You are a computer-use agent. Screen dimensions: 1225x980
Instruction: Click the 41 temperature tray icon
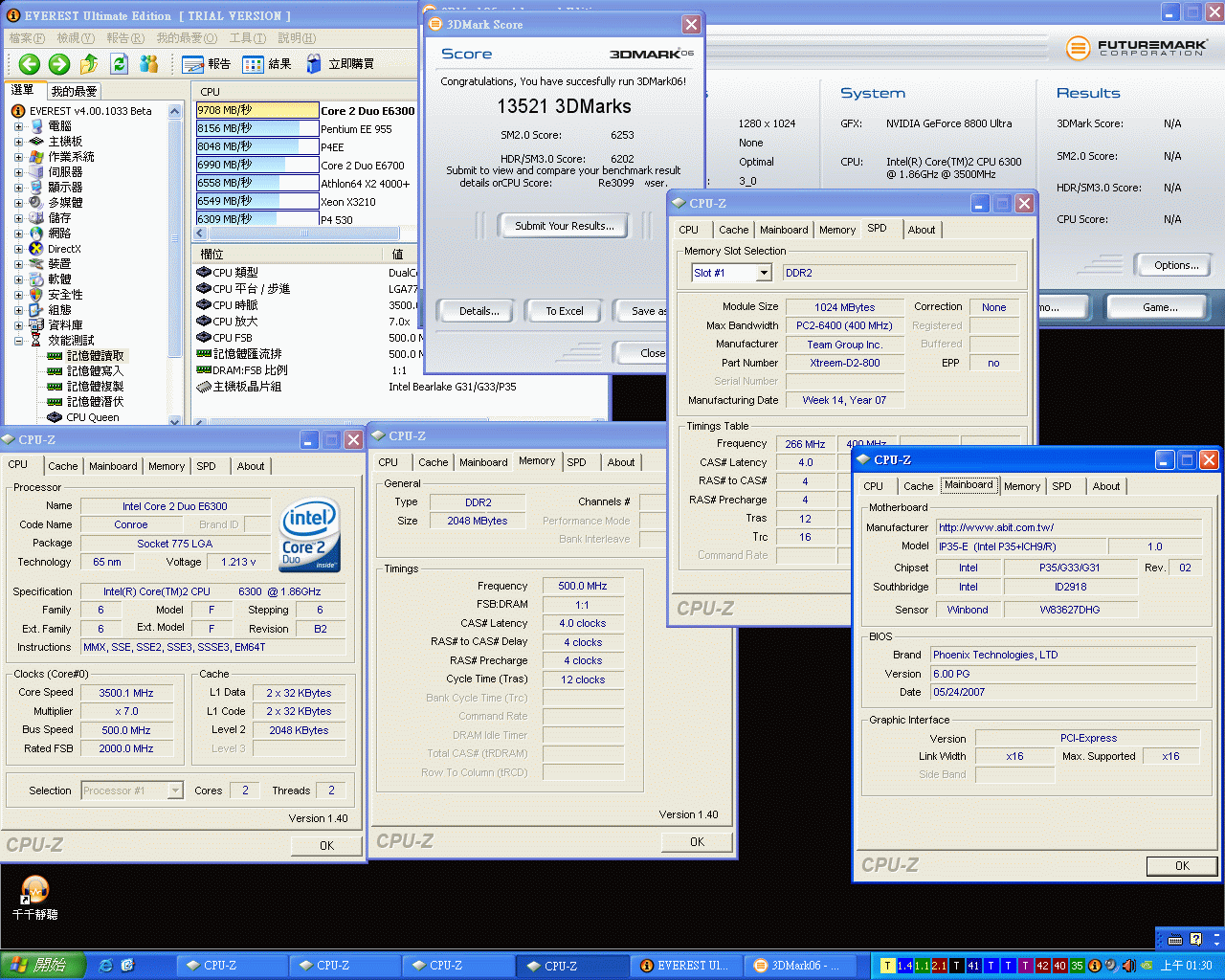point(973,966)
